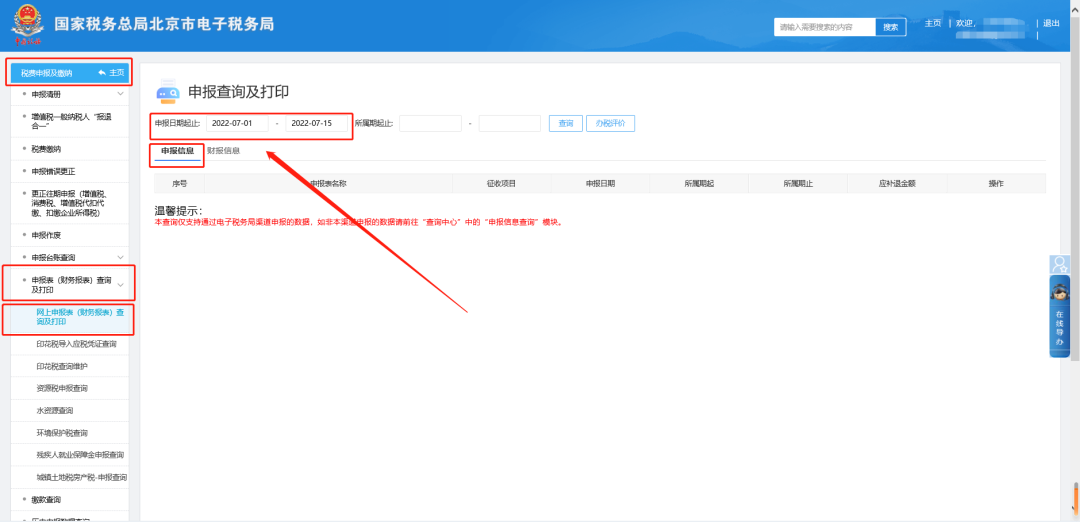Click the 所属期 start date field
The image size is (1080, 522).
click(430, 123)
